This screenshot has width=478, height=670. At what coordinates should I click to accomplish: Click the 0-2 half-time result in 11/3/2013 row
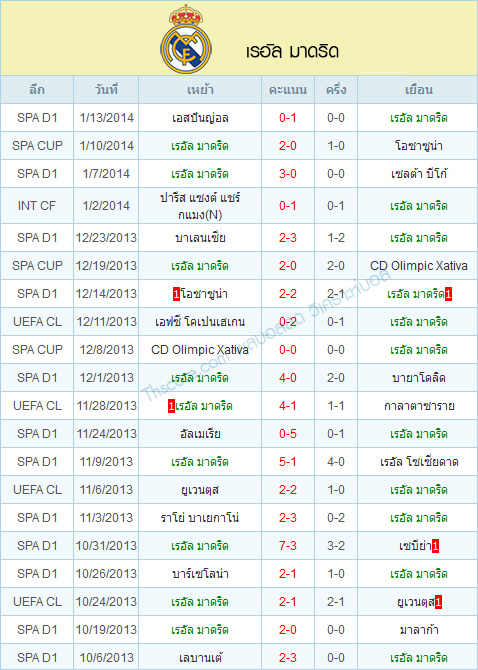coord(336,518)
